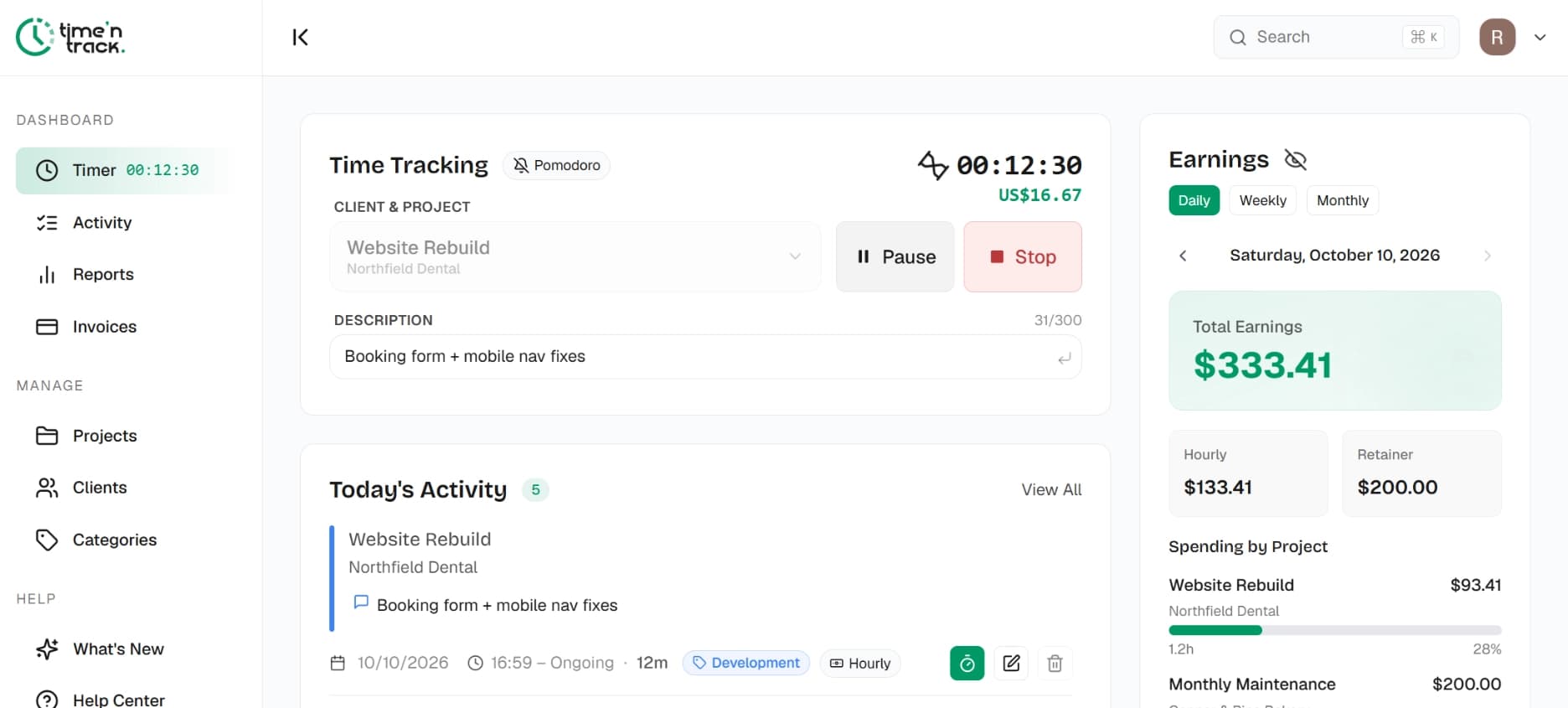Open Help Center in the sidebar
Viewport: 1568px width, 708px height.
[x=122, y=700]
